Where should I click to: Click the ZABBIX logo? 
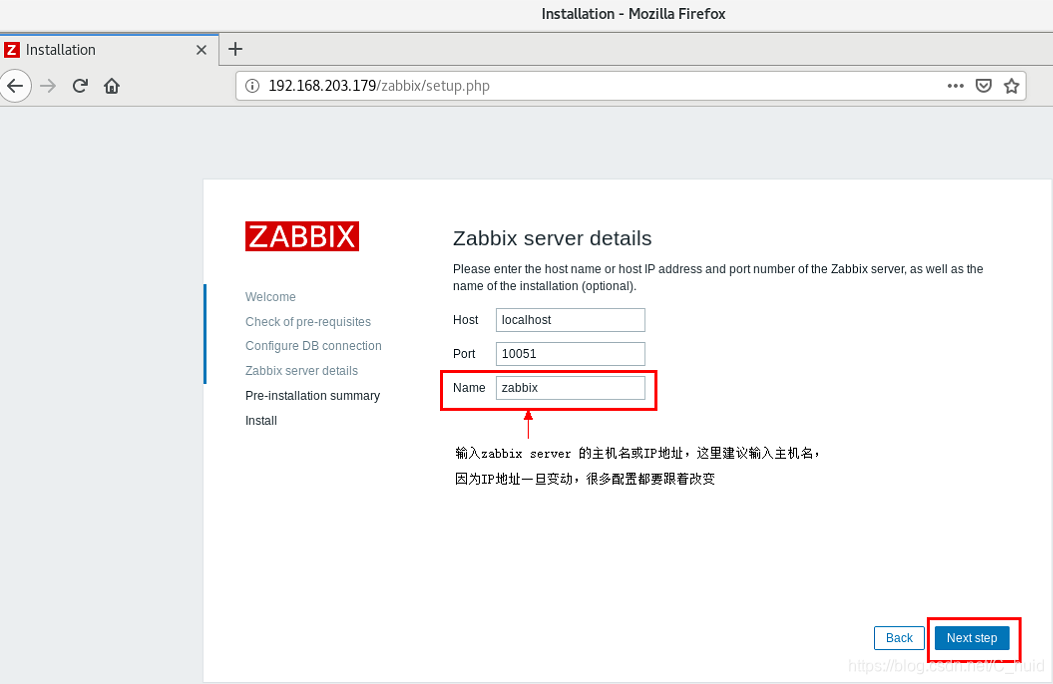(302, 236)
